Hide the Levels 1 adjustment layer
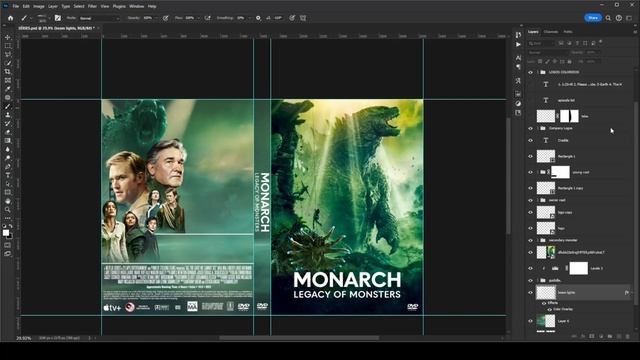 (x=531, y=268)
